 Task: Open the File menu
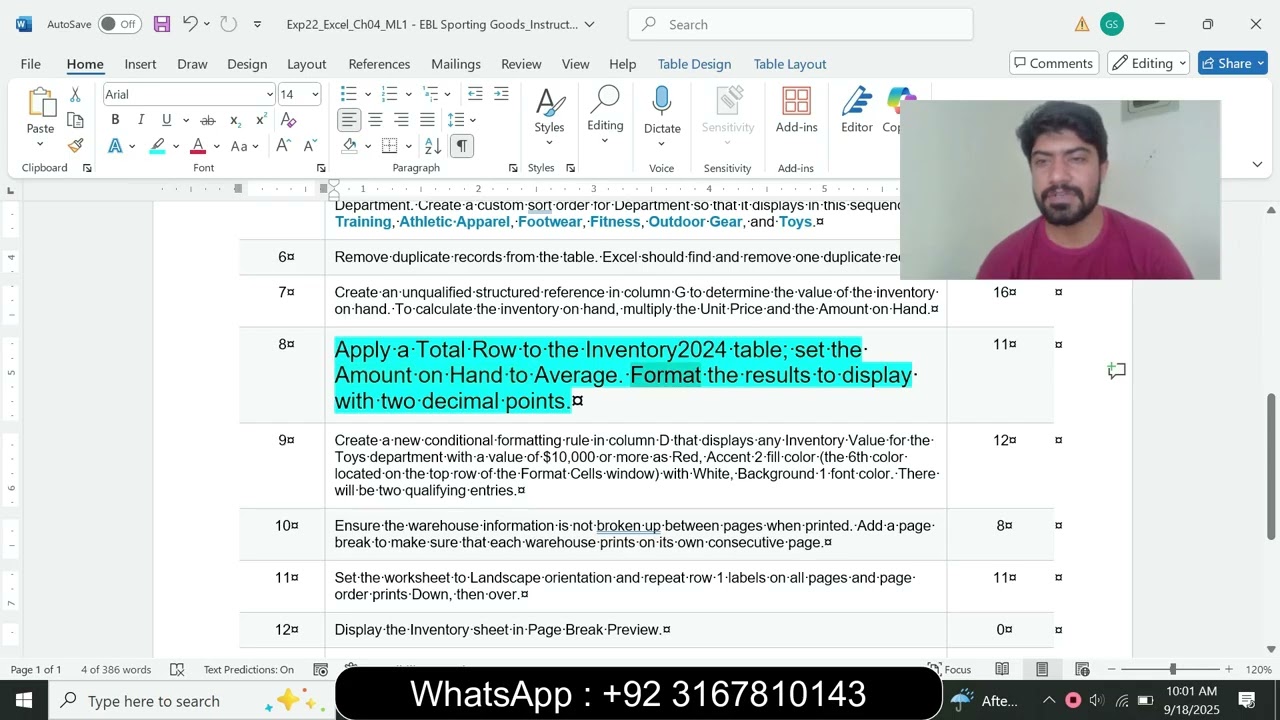pyautogui.click(x=31, y=63)
